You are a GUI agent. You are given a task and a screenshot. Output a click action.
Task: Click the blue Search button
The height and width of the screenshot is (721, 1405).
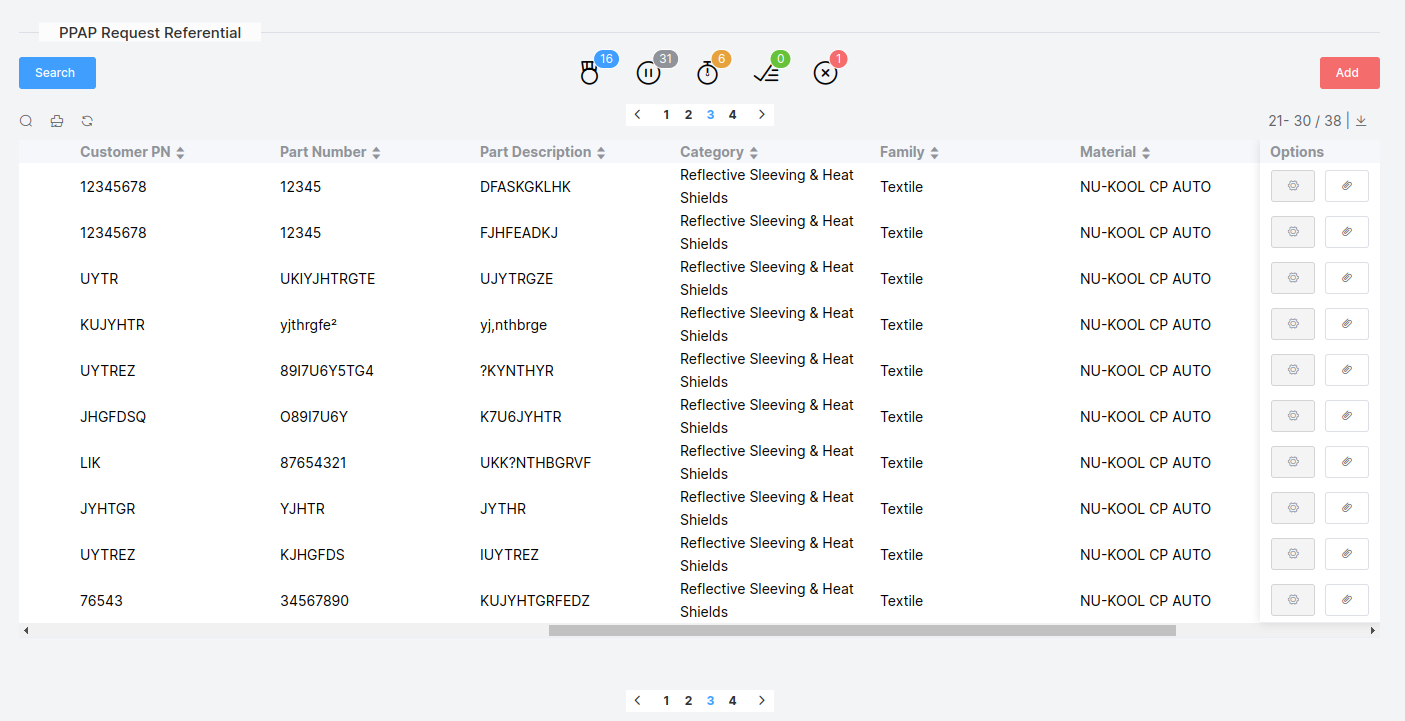coord(57,73)
